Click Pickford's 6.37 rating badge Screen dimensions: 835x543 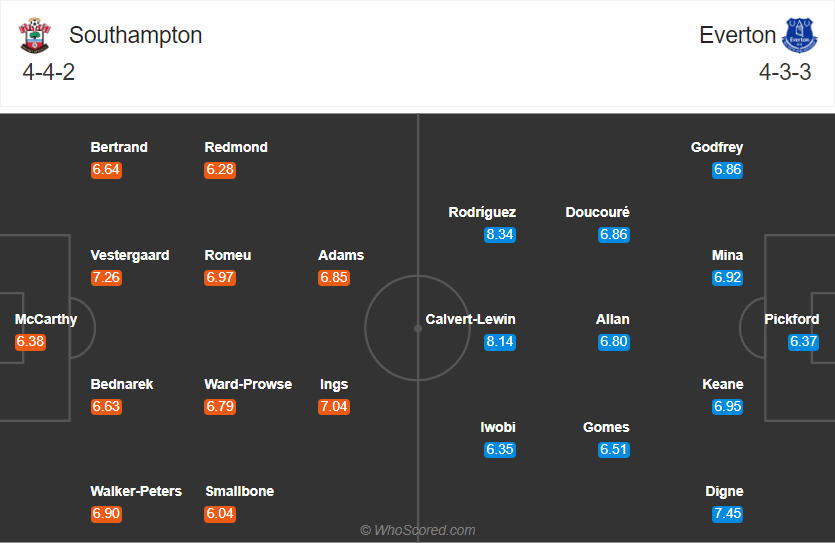pos(804,342)
